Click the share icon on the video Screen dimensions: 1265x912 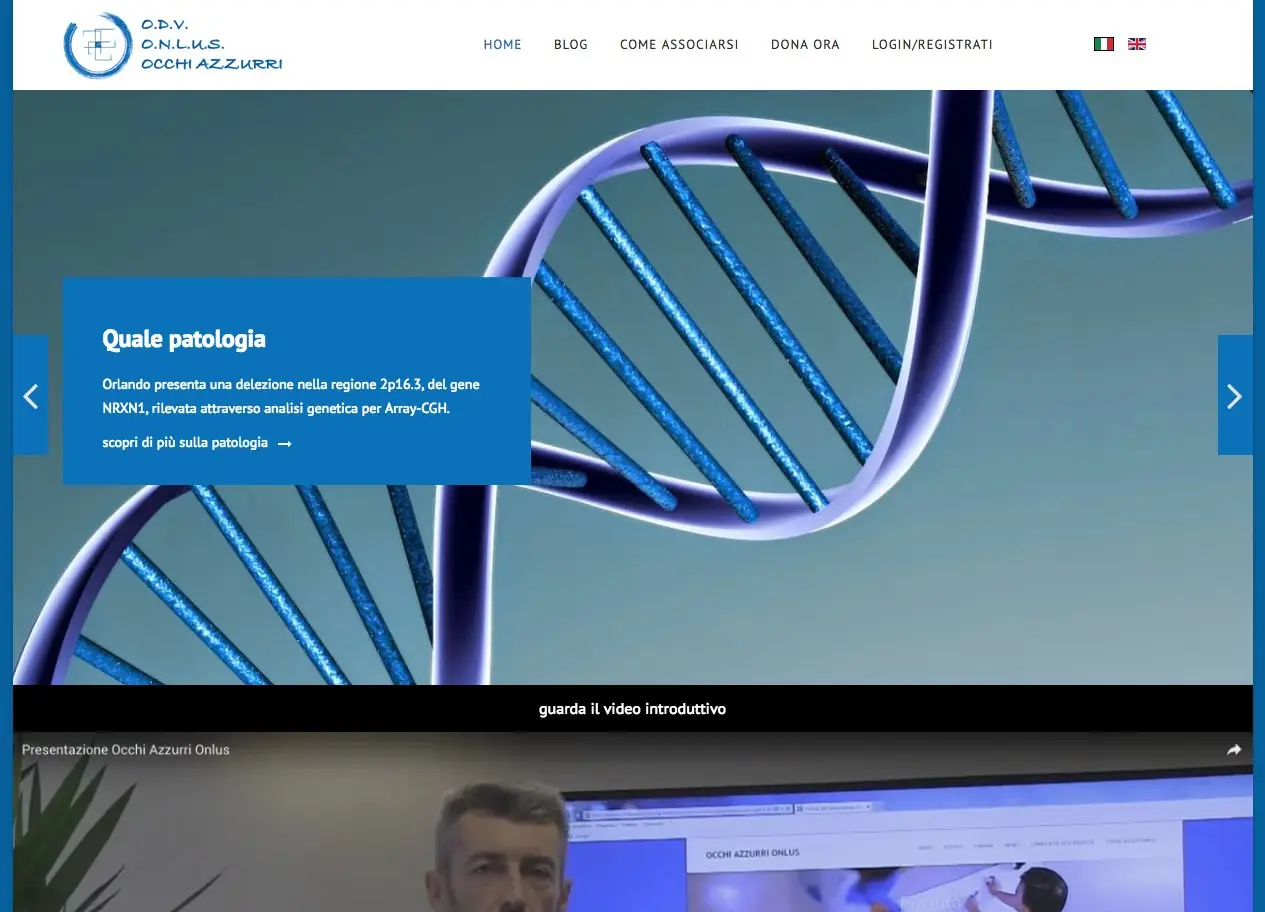(1234, 750)
